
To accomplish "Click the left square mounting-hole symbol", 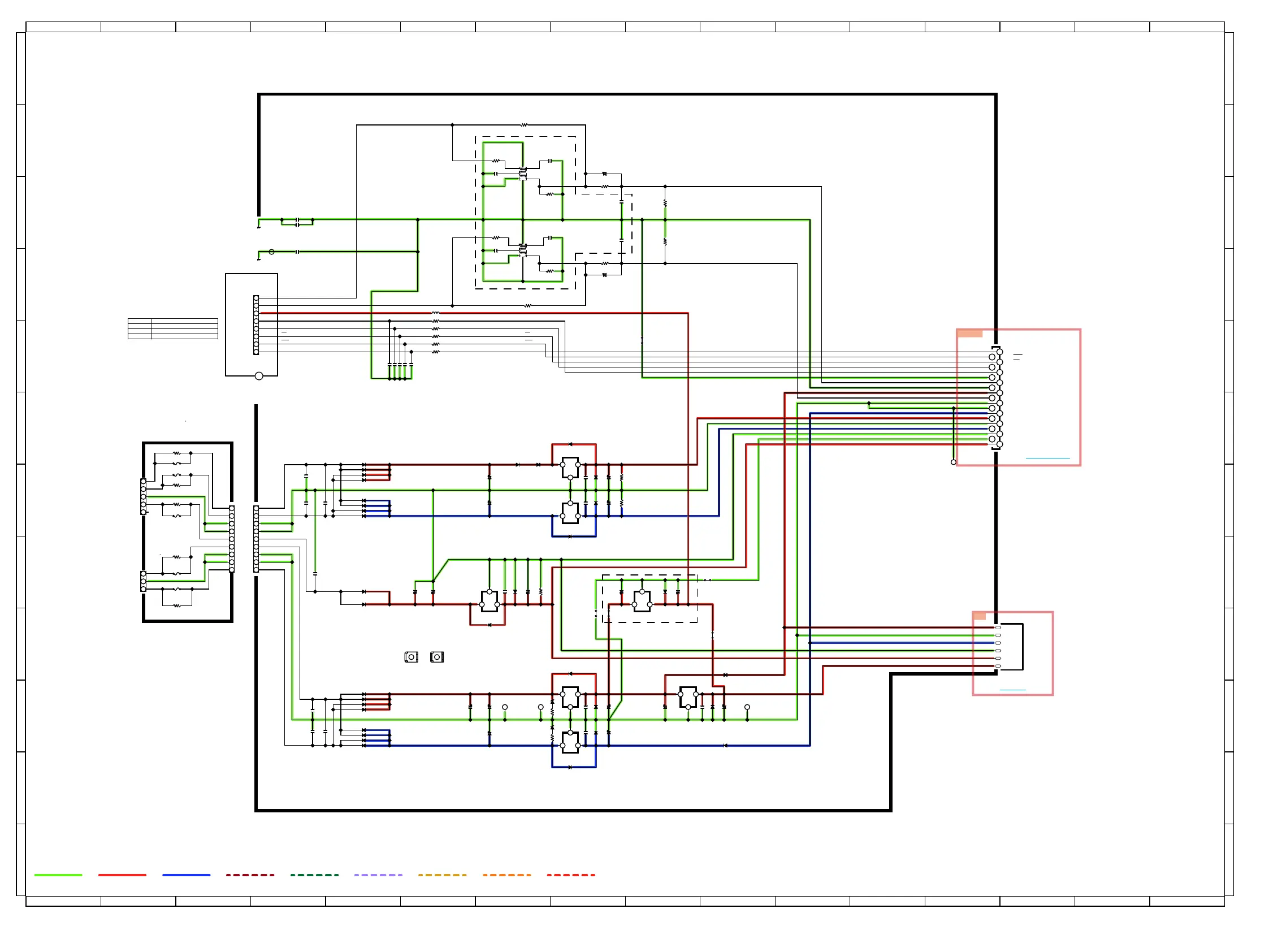I will coord(411,657).
